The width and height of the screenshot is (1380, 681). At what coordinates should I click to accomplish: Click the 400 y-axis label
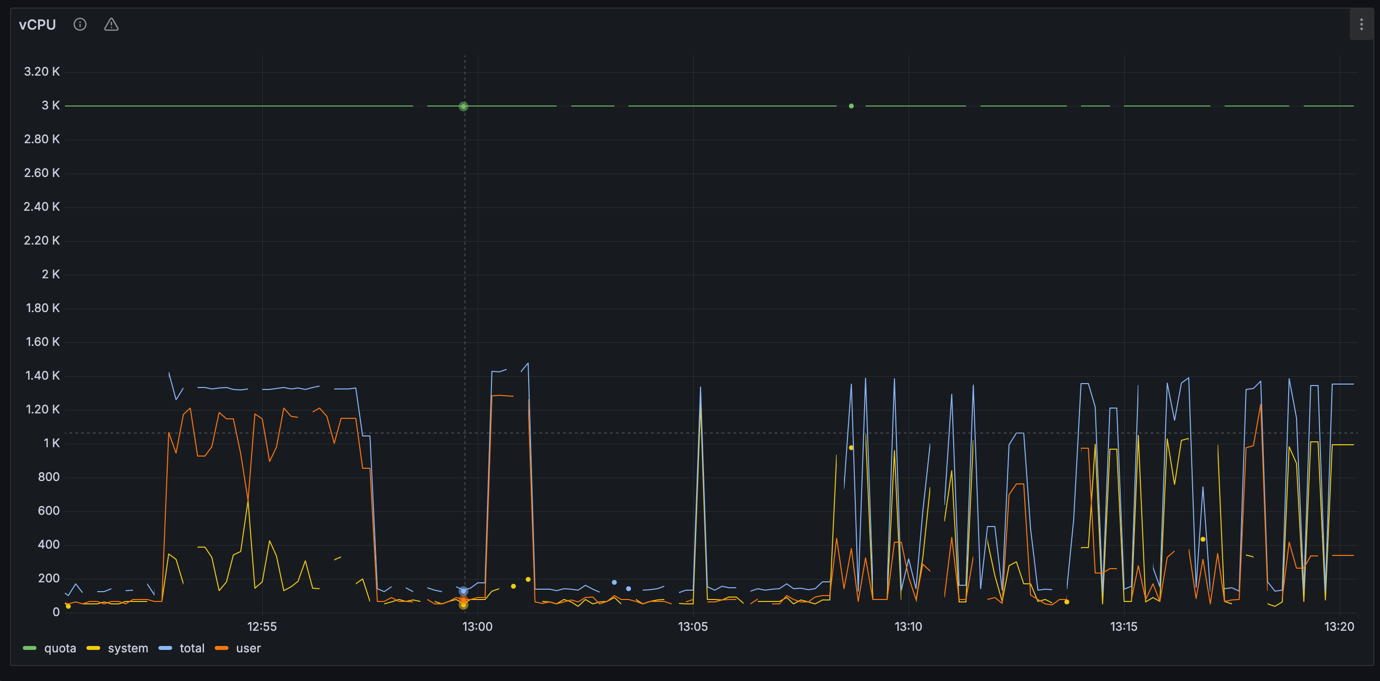49,545
